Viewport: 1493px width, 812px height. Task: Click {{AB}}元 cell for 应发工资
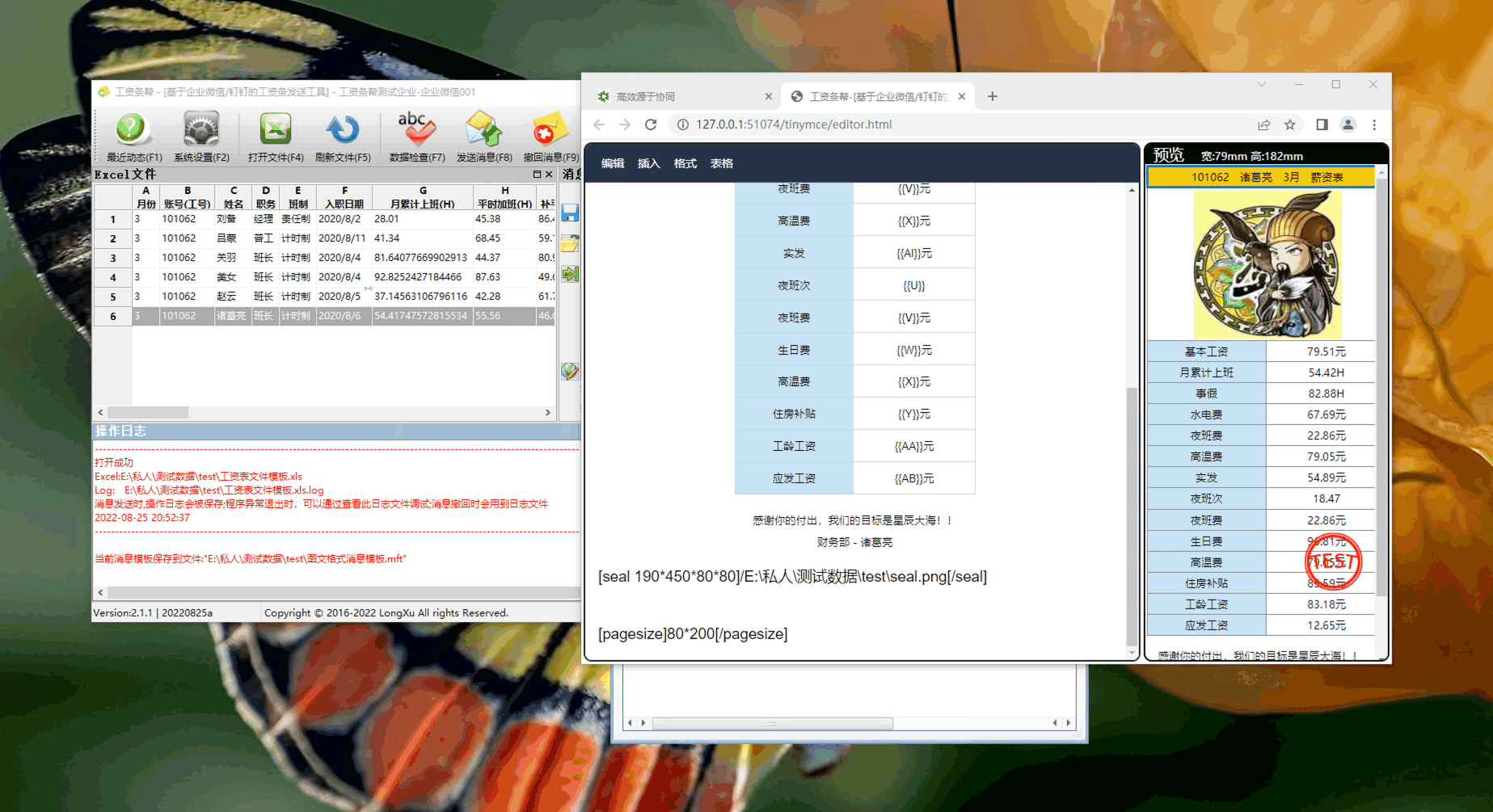[x=914, y=478]
